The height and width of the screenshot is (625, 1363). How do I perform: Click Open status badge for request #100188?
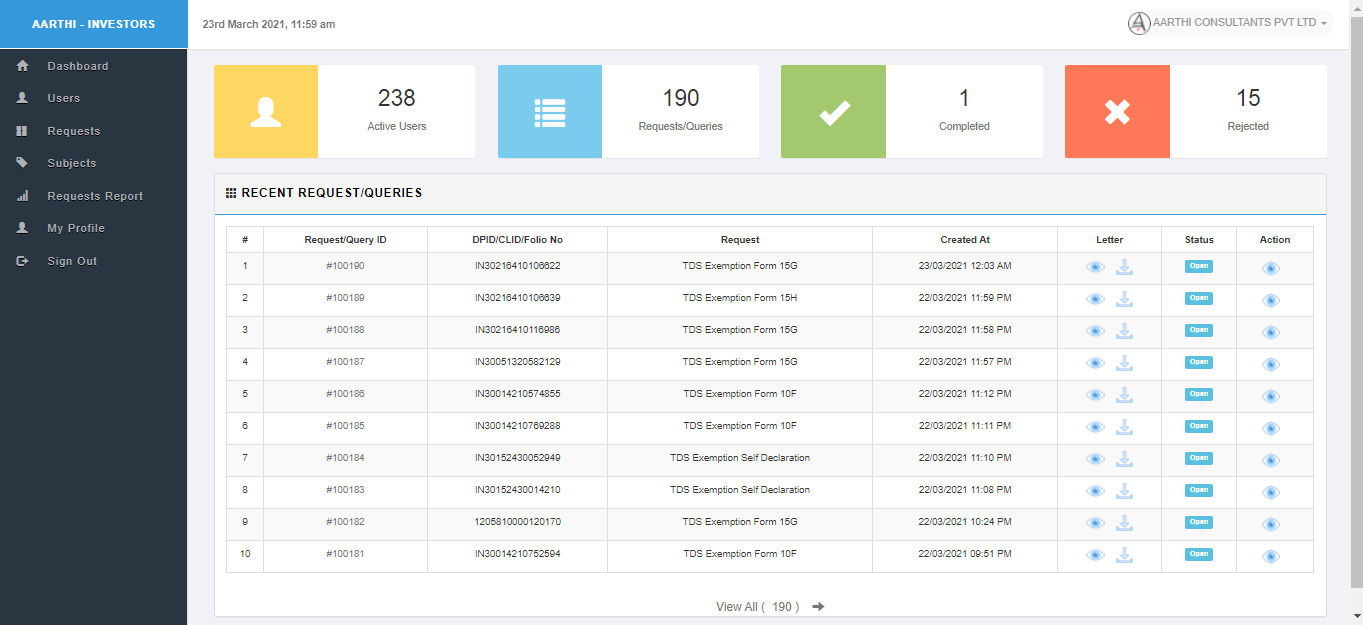(1198, 330)
